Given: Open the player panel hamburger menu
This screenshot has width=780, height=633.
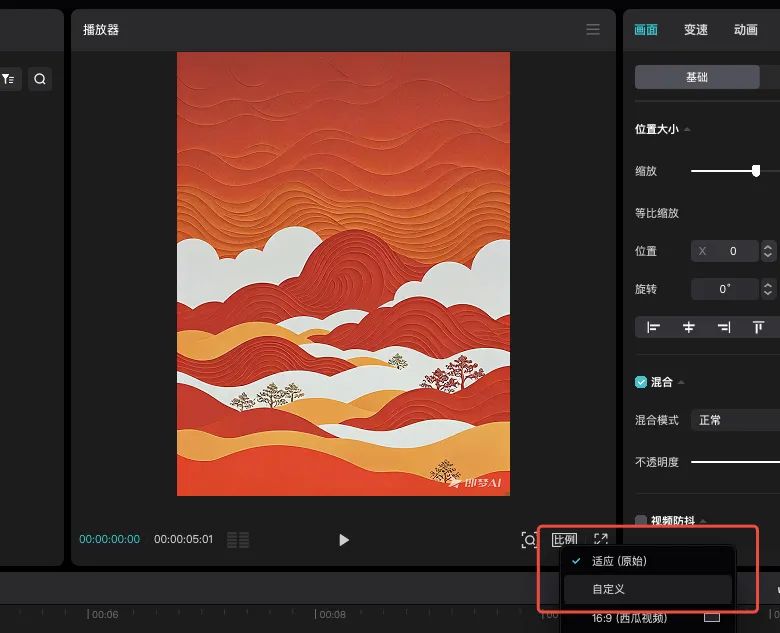Looking at the screenshot, I should [593, 30].
